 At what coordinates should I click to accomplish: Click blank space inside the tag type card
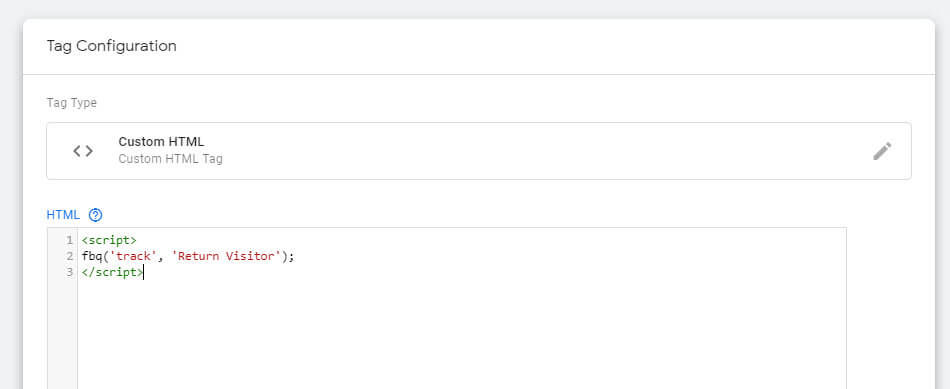pyautogui.click(x=545, y=151)
